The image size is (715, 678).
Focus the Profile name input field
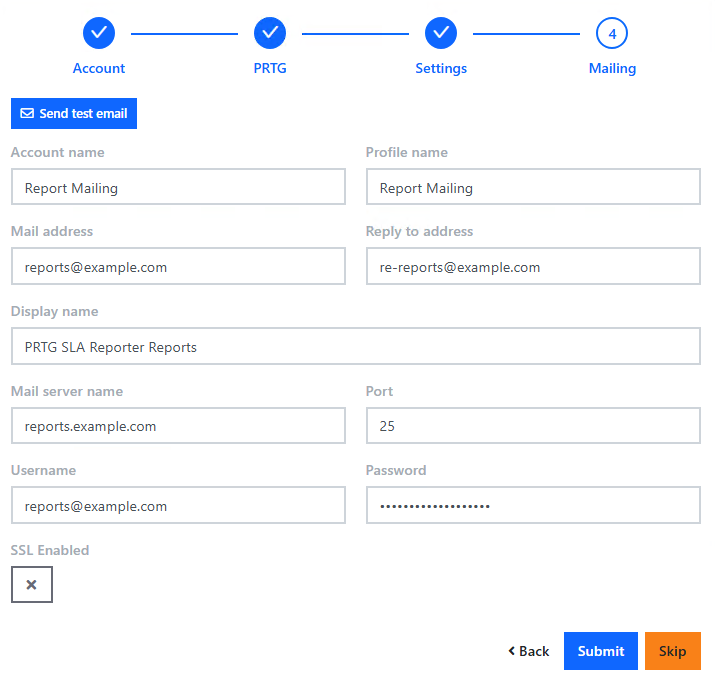pos(533,187)
